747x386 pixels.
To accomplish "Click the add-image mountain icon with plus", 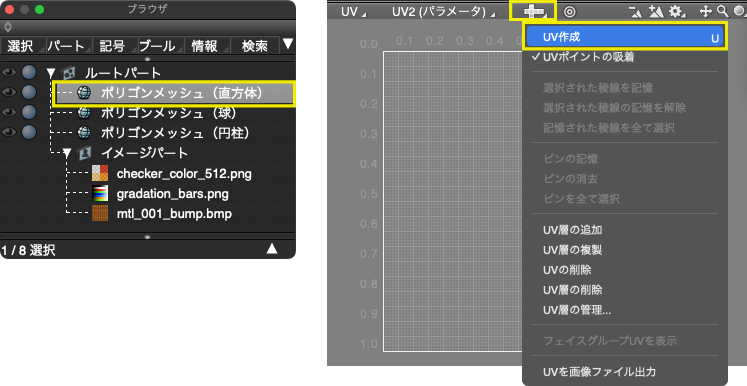I will point(656,11).
